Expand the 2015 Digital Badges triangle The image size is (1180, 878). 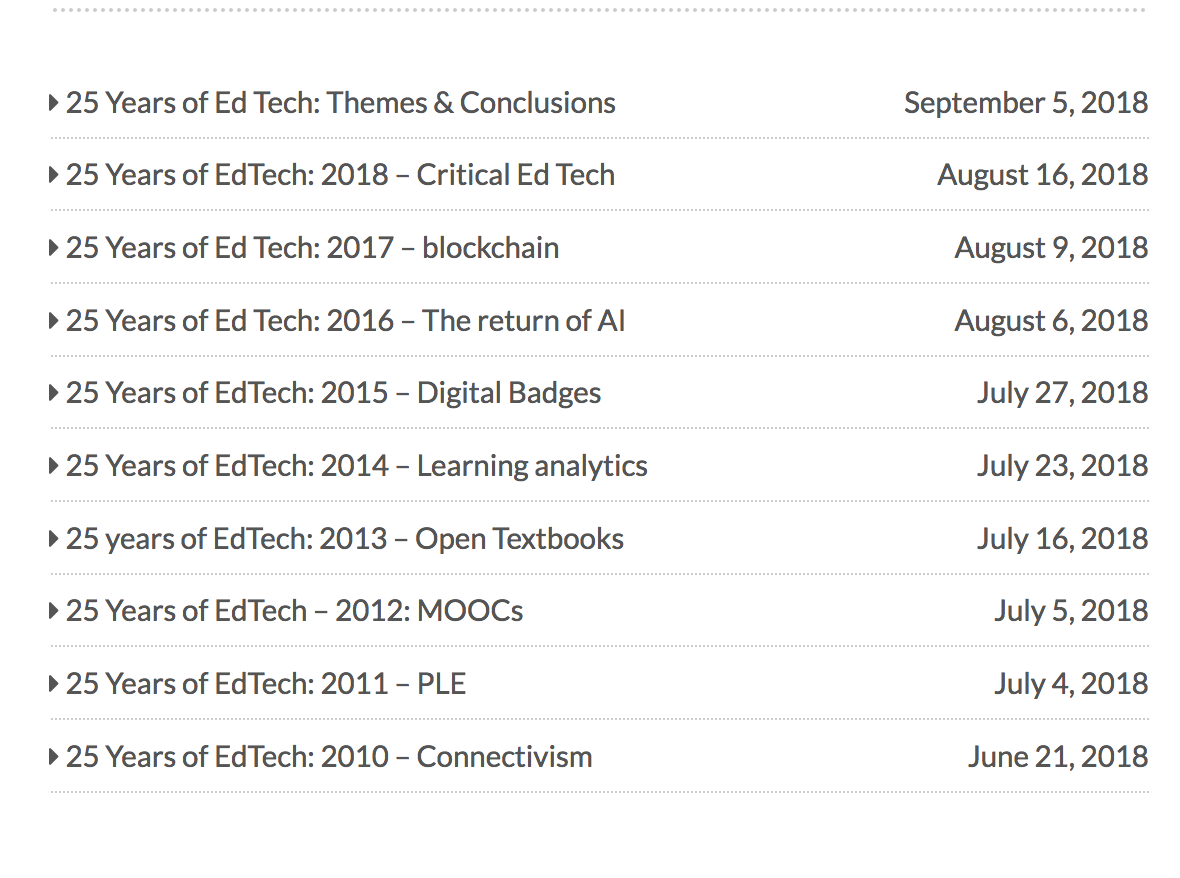[53, 393]
